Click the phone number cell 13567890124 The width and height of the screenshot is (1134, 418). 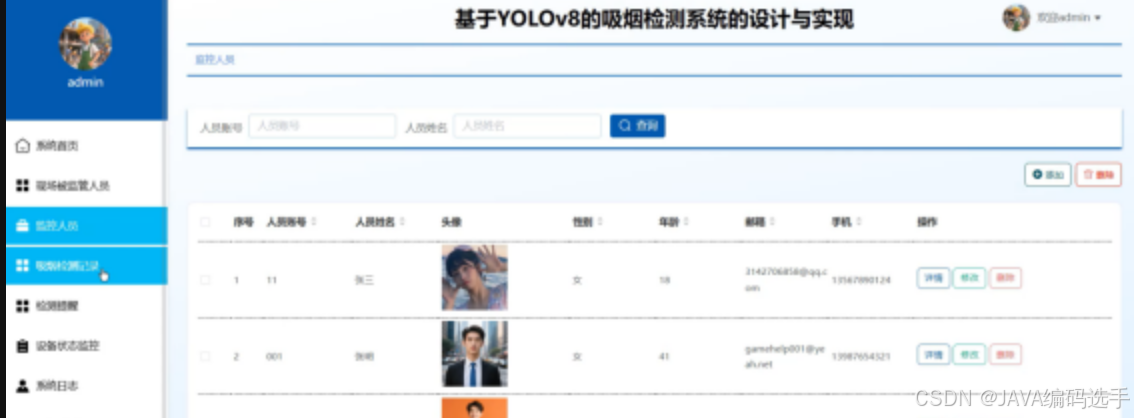861,280
